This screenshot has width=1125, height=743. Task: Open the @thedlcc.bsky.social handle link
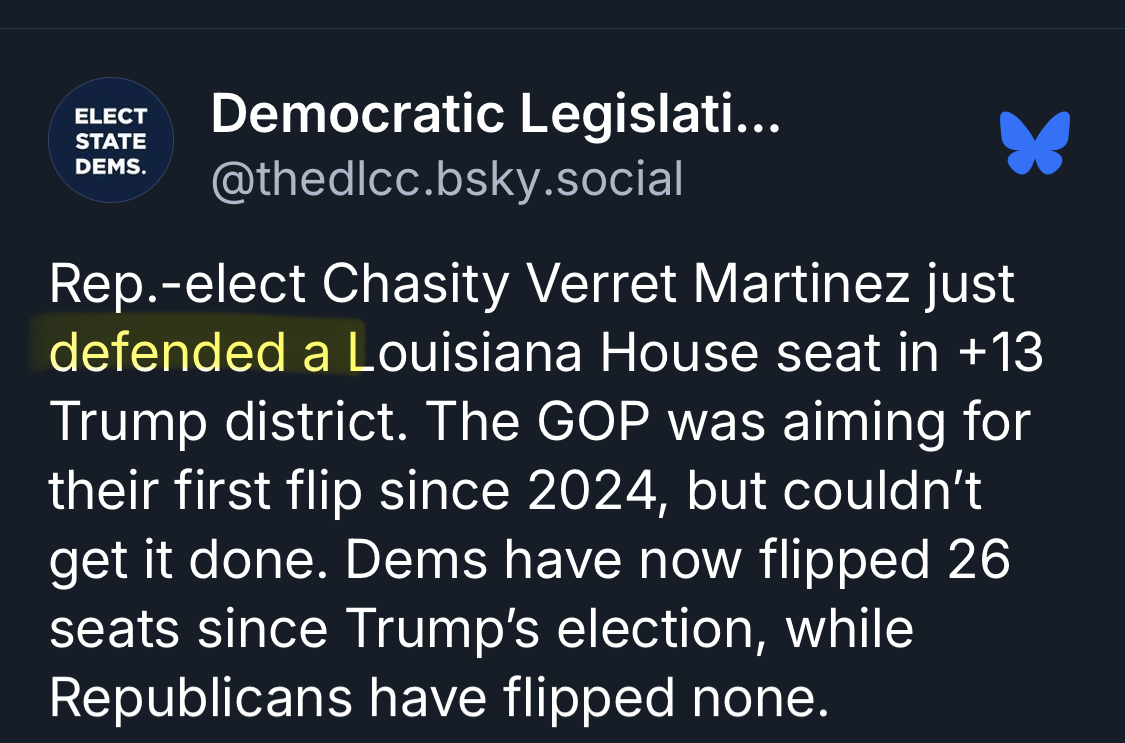coord(447,179)
